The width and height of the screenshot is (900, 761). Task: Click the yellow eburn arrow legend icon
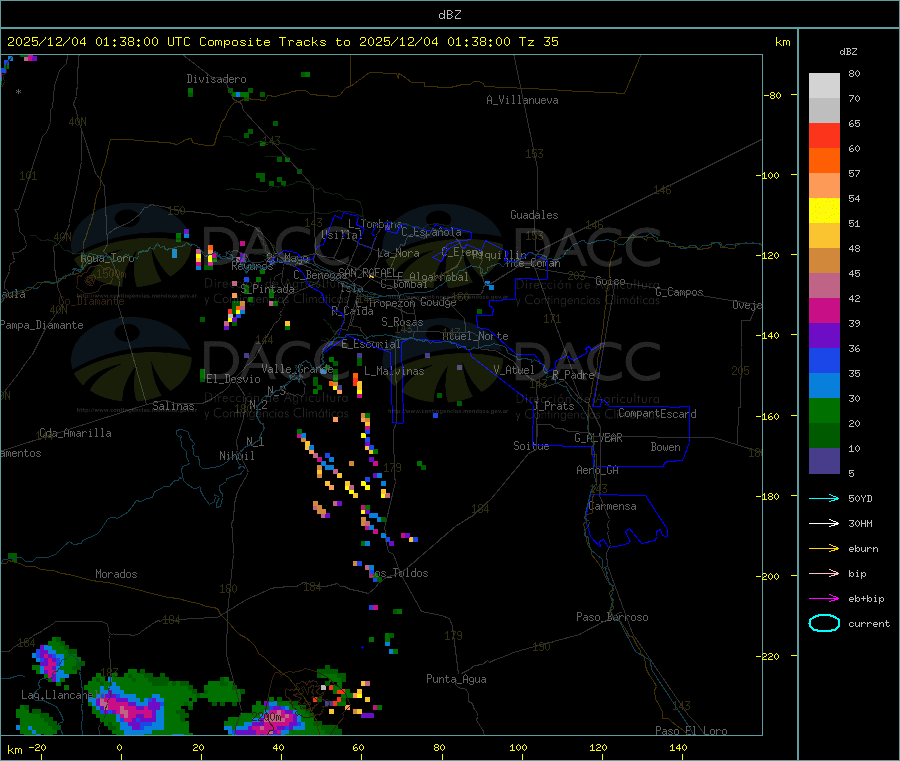tap(824, 549)
